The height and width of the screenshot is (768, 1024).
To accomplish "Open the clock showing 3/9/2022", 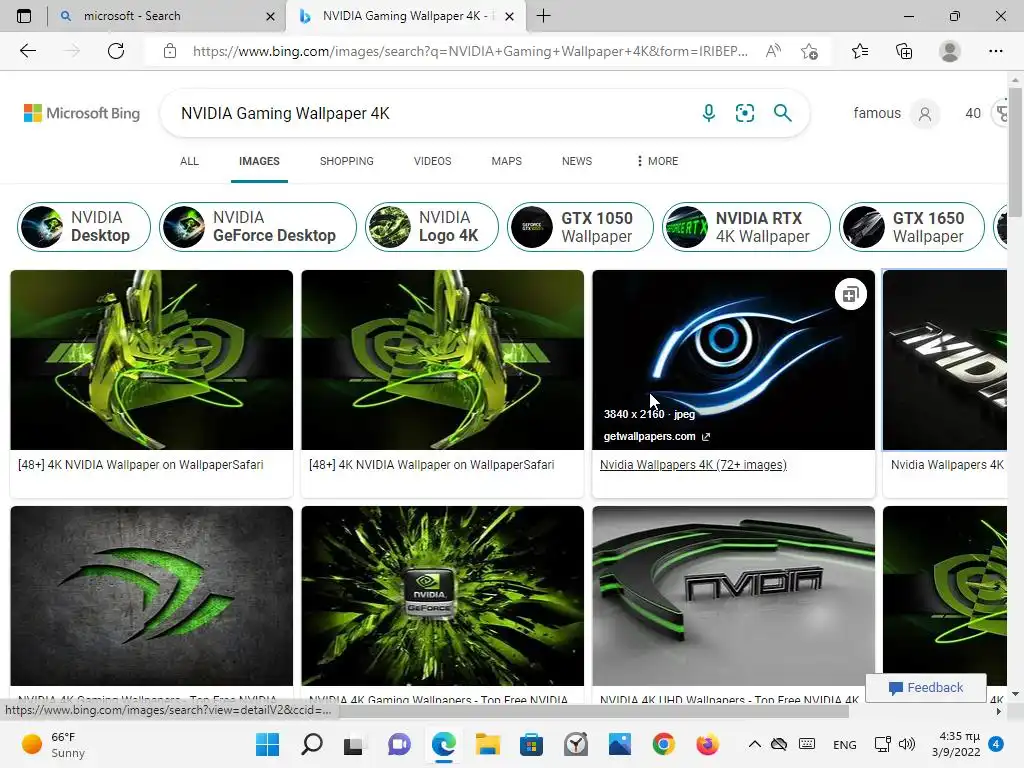I will pos(955,744).
